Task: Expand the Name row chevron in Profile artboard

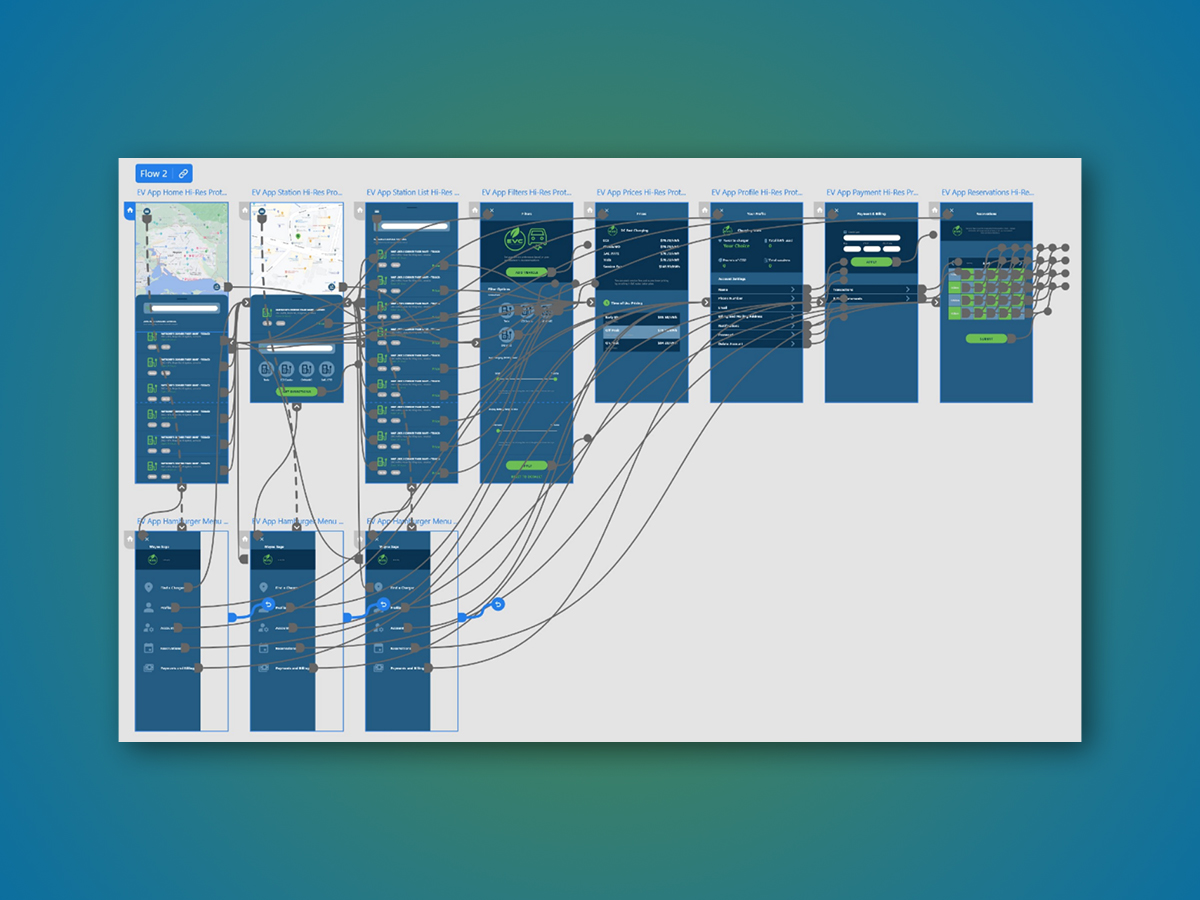Action: coord(792,290)
